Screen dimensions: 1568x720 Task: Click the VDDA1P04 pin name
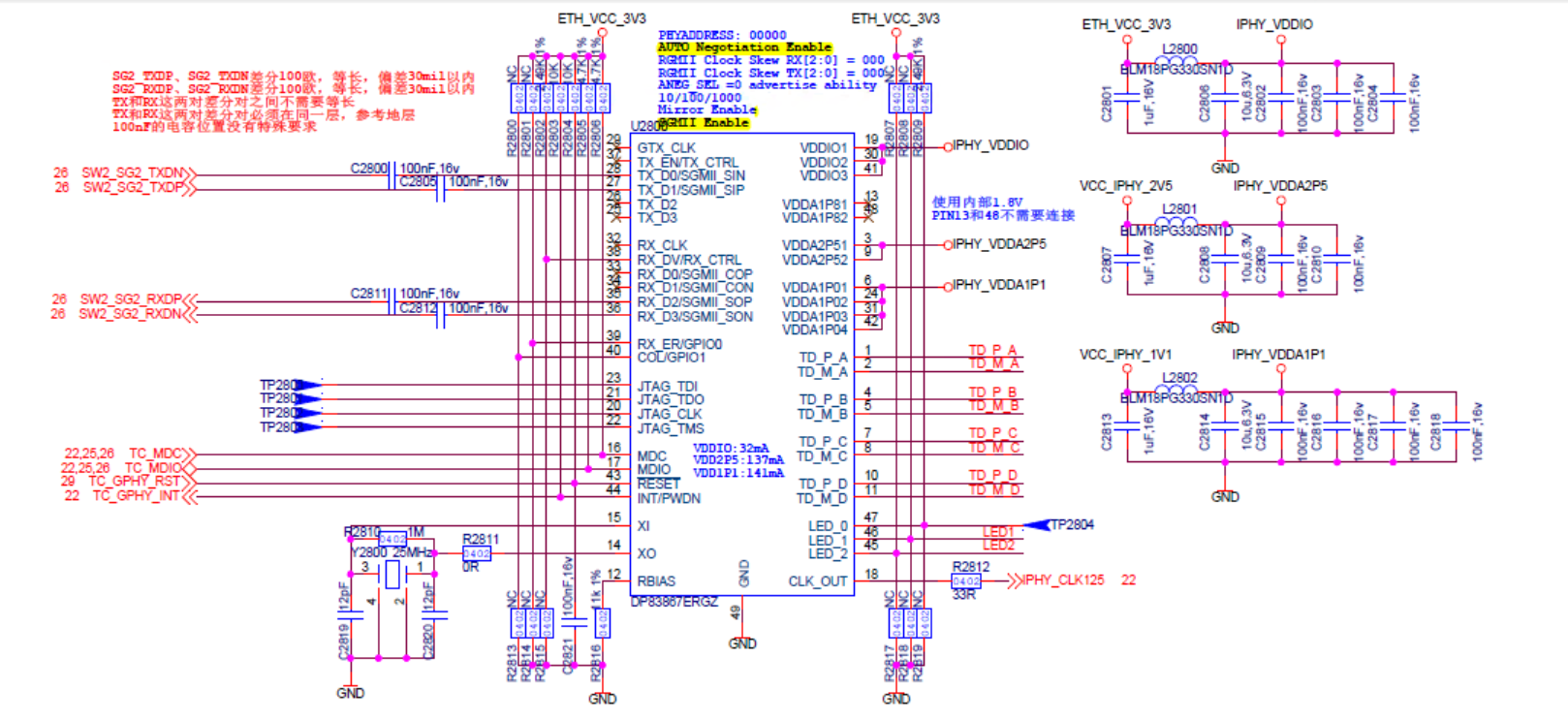(815, 330)
